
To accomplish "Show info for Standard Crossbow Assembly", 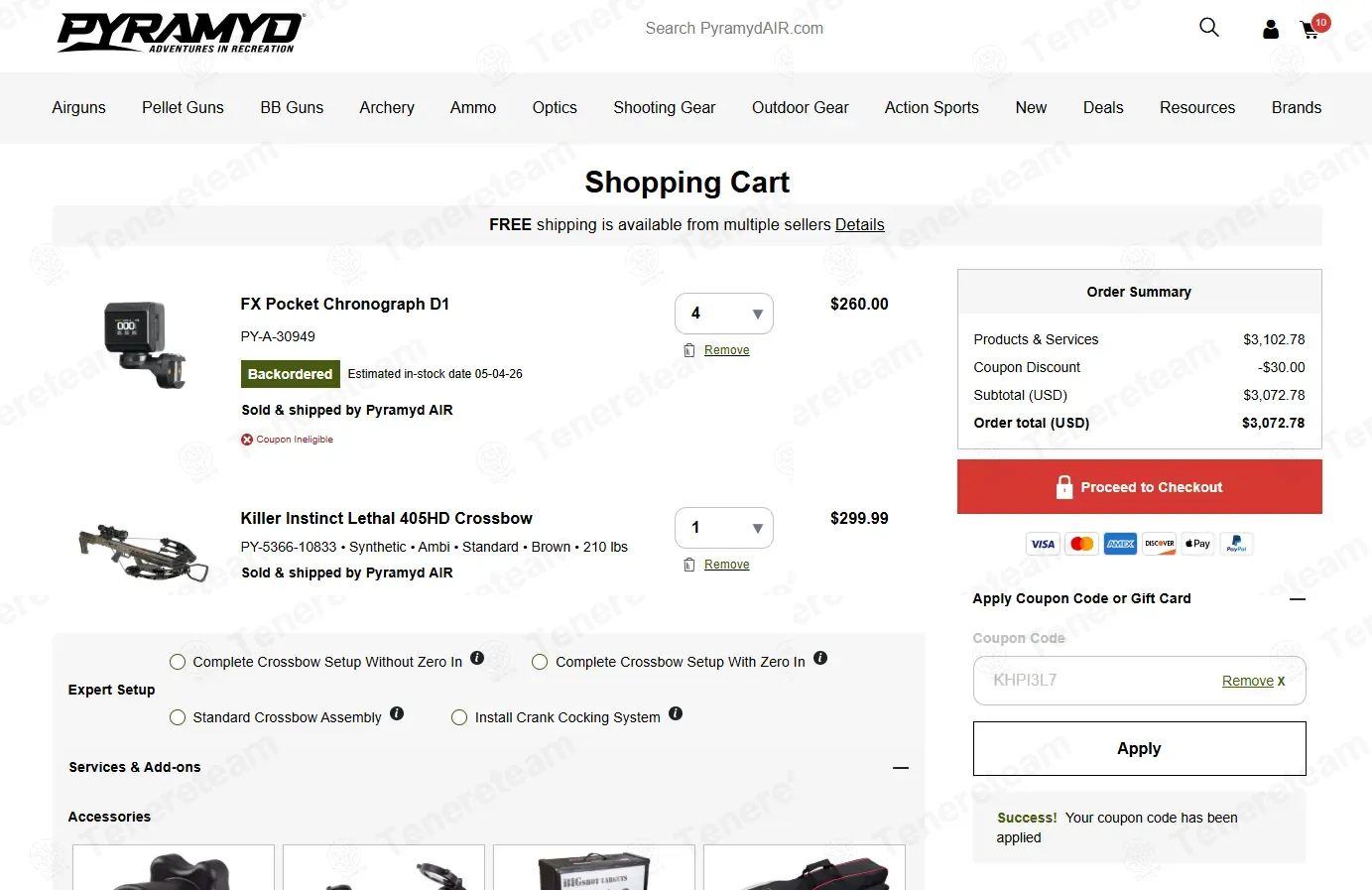I will click(x=397, y=713).
